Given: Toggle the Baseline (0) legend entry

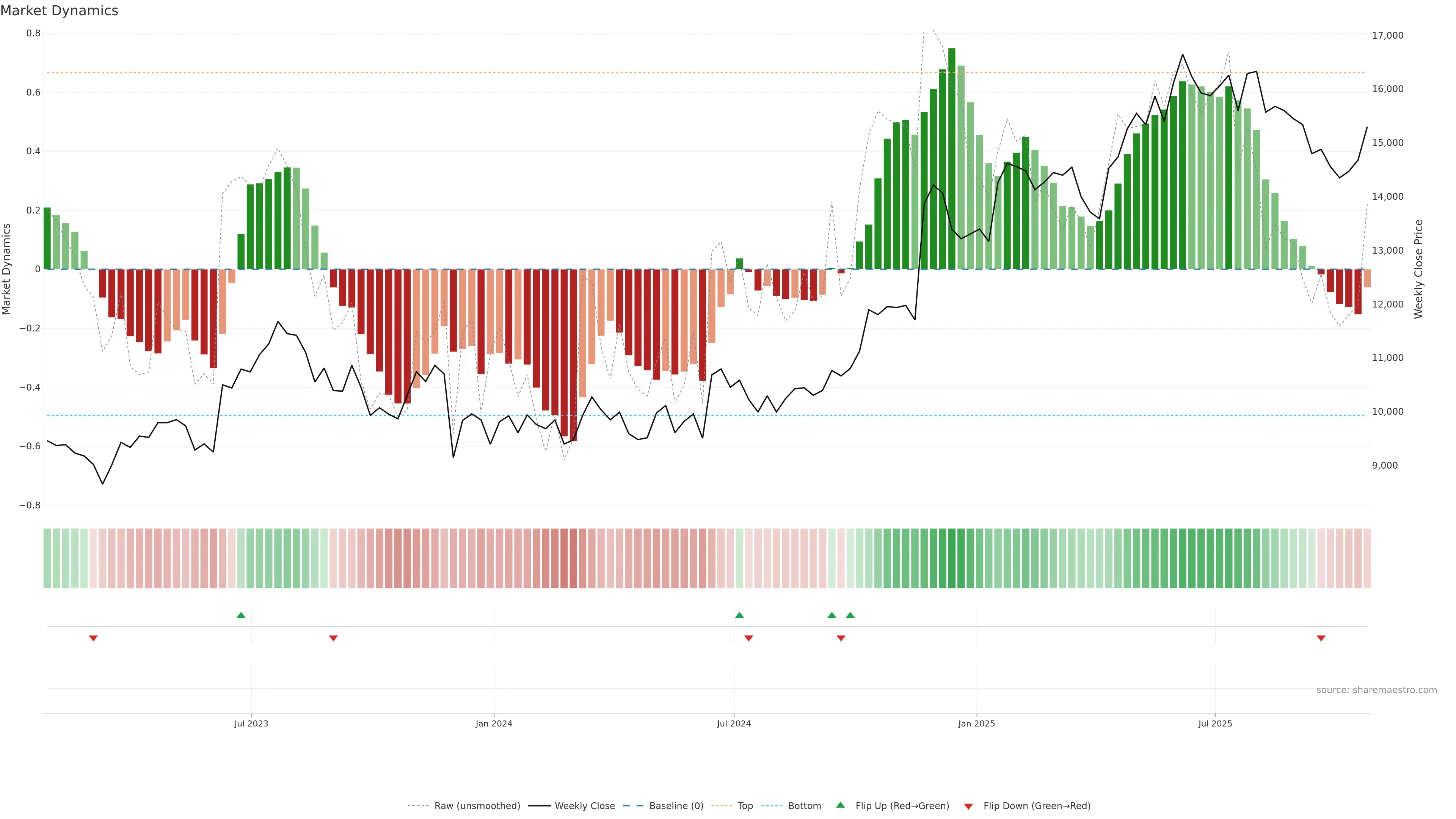Looking at the screenshot, I should click(676, 806).
